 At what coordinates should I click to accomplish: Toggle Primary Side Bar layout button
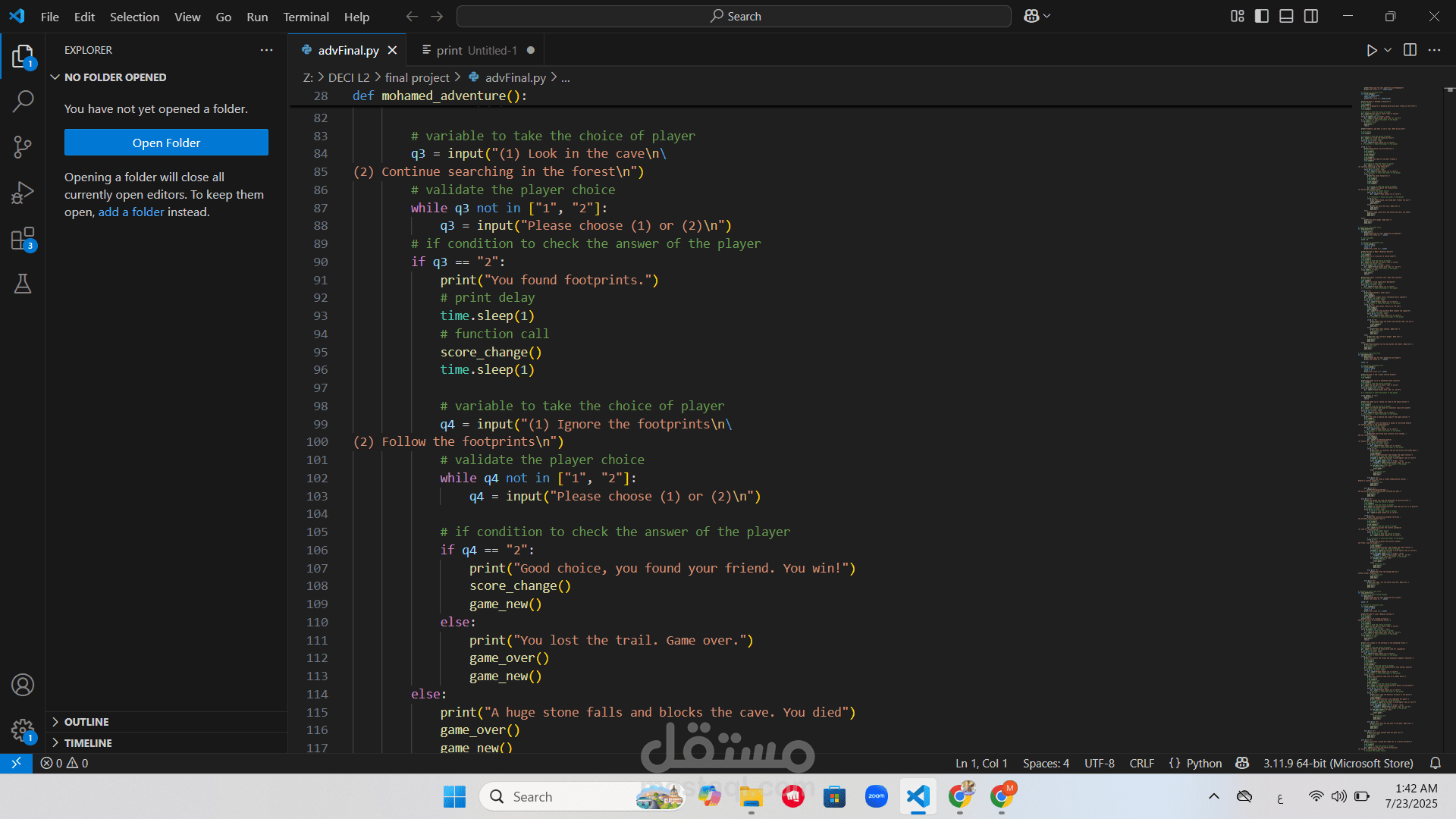click(1262, 16)
